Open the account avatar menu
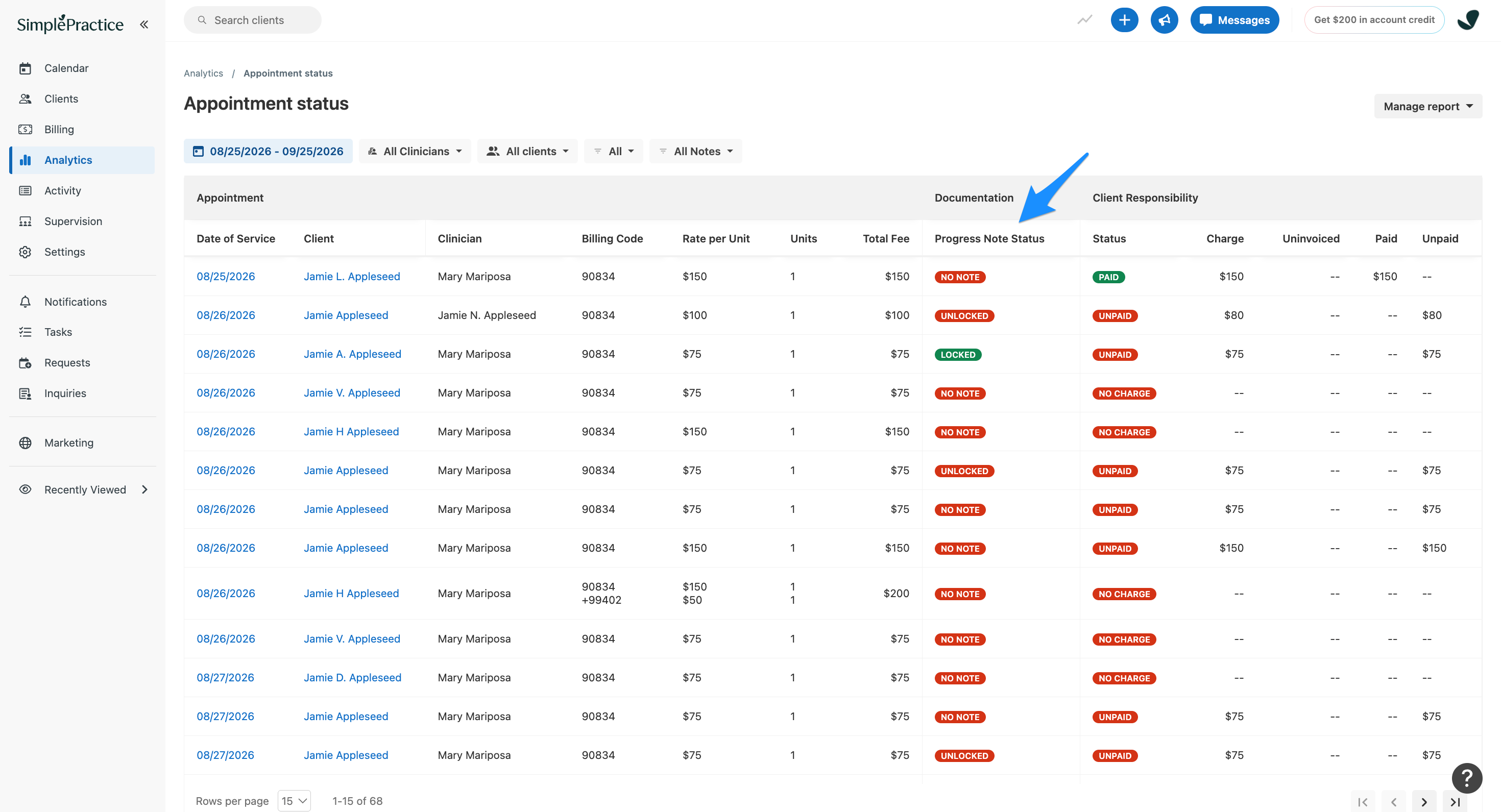The width and height of the screenshot is (1501, 812). click(1468, 20)
